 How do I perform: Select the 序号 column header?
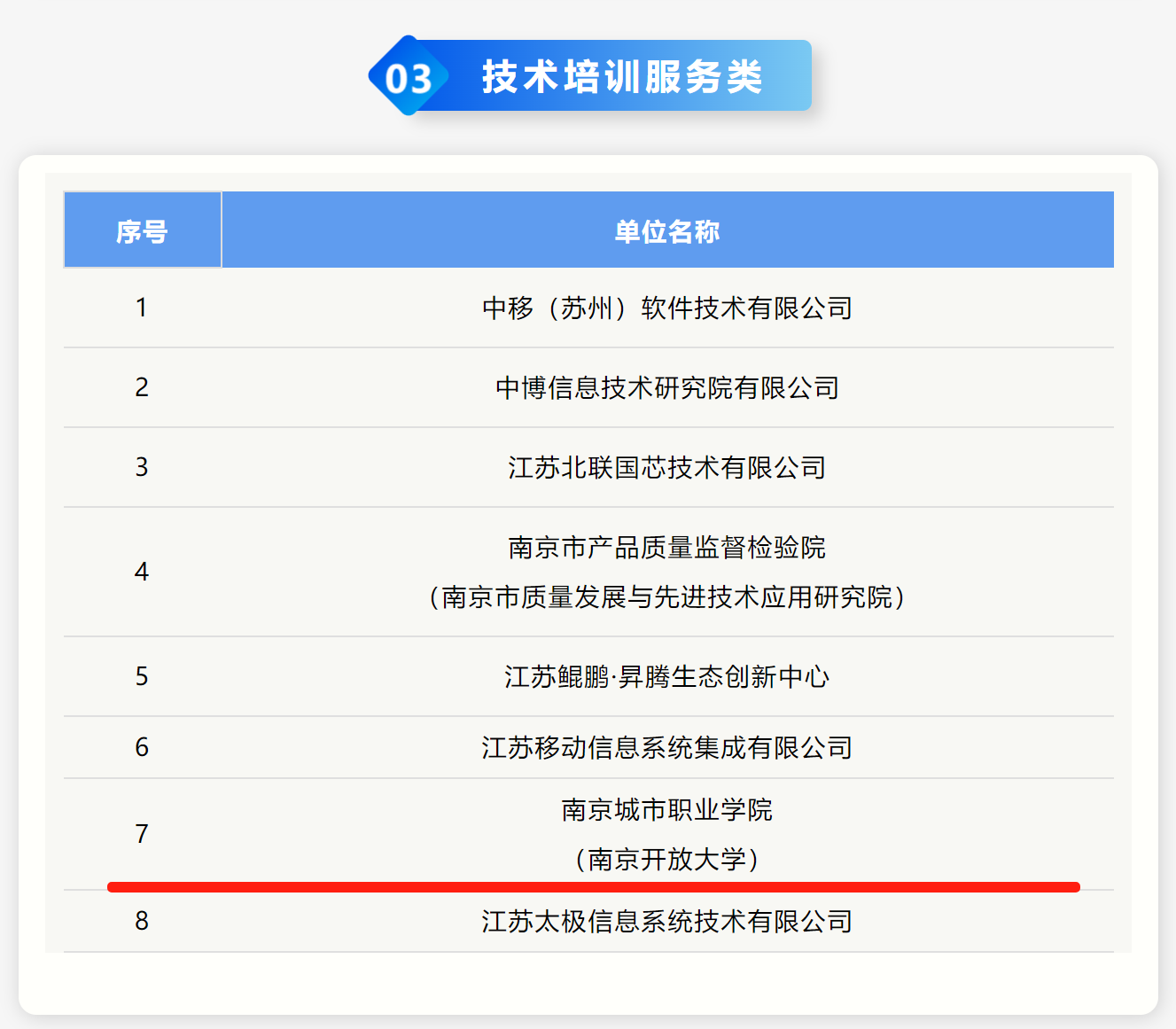point(142,230)
